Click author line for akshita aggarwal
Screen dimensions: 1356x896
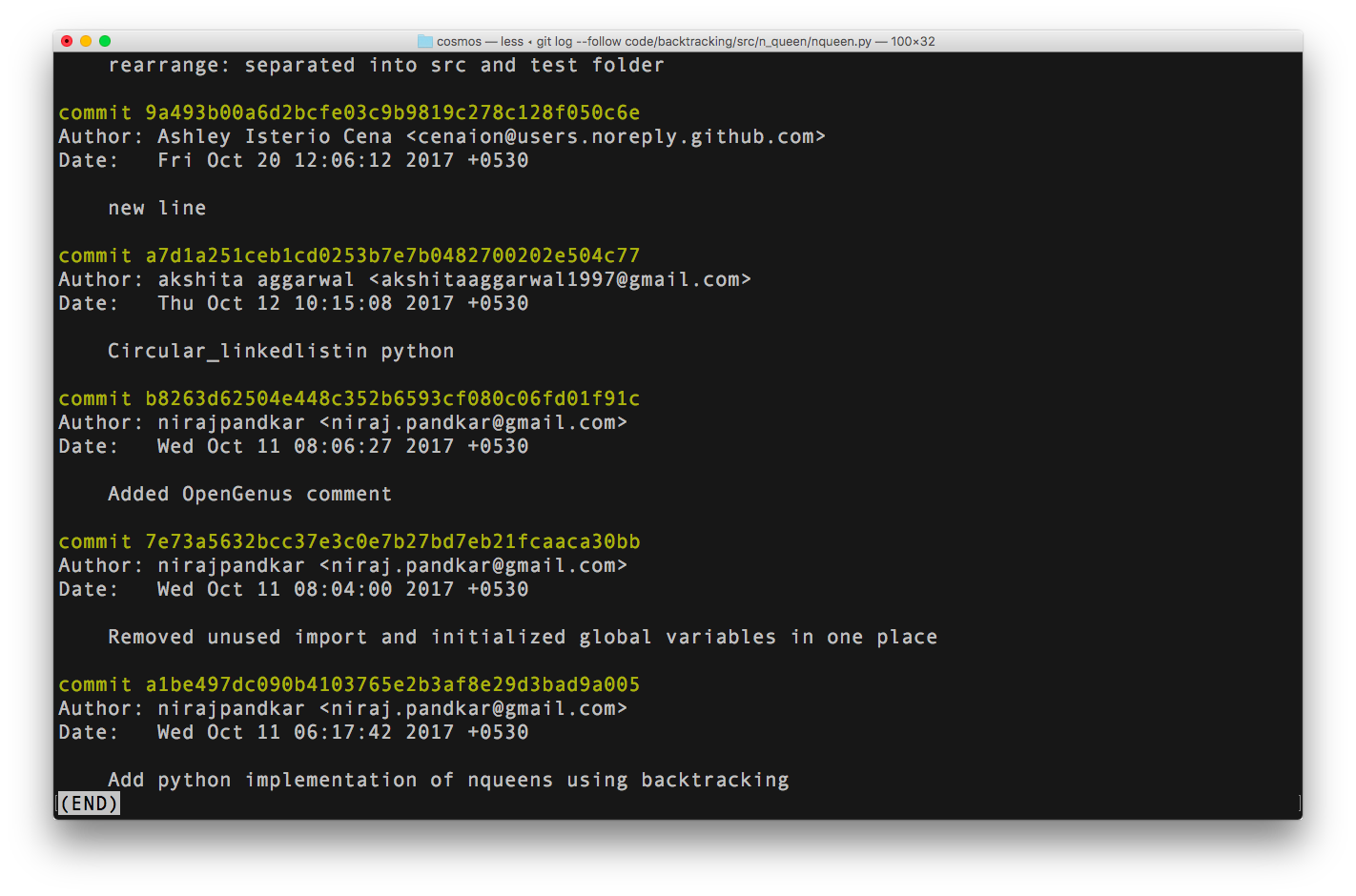point(405,279)
